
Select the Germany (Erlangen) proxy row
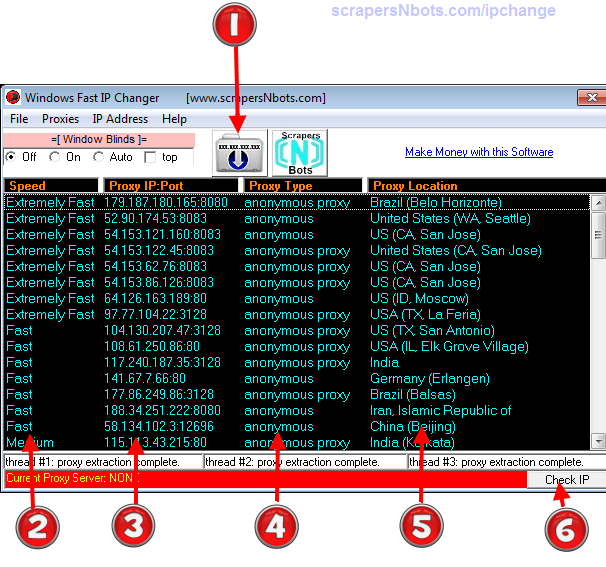click(x=300, y=379)
